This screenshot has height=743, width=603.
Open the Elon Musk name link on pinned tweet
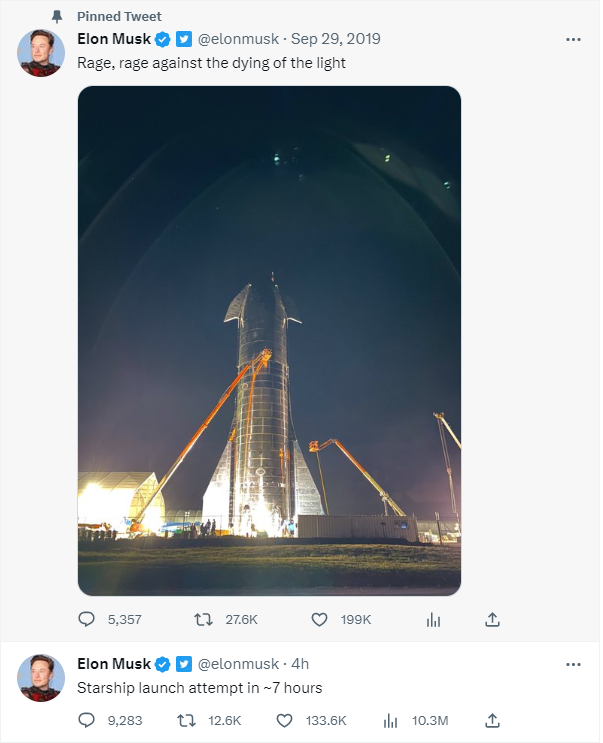point(114,39)
